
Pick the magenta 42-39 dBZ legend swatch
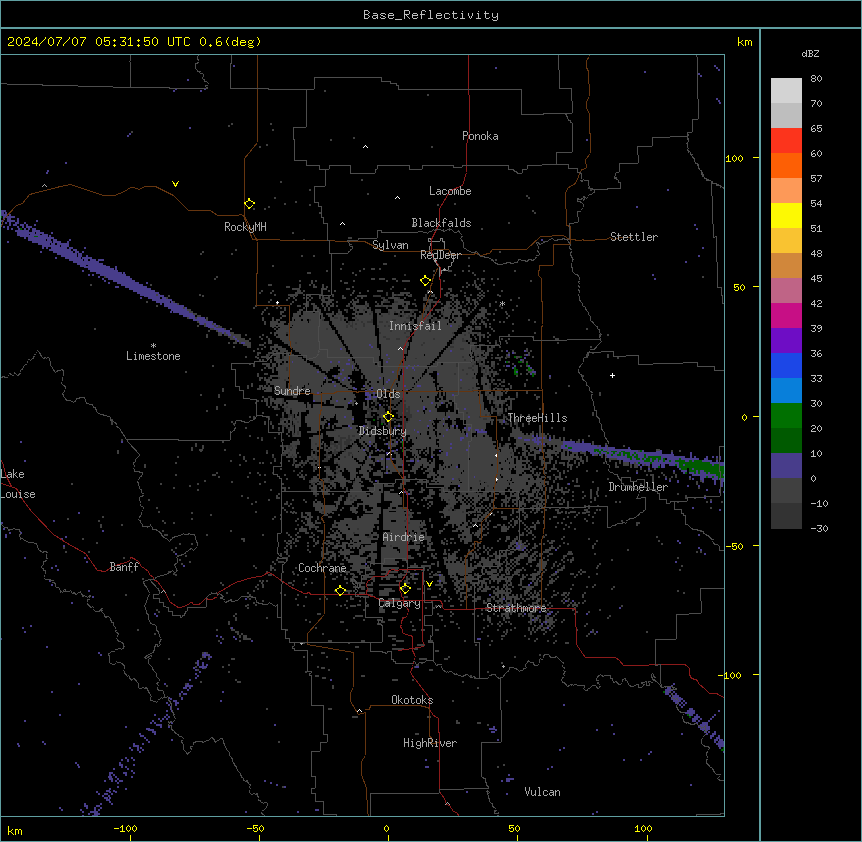(786, 315)
